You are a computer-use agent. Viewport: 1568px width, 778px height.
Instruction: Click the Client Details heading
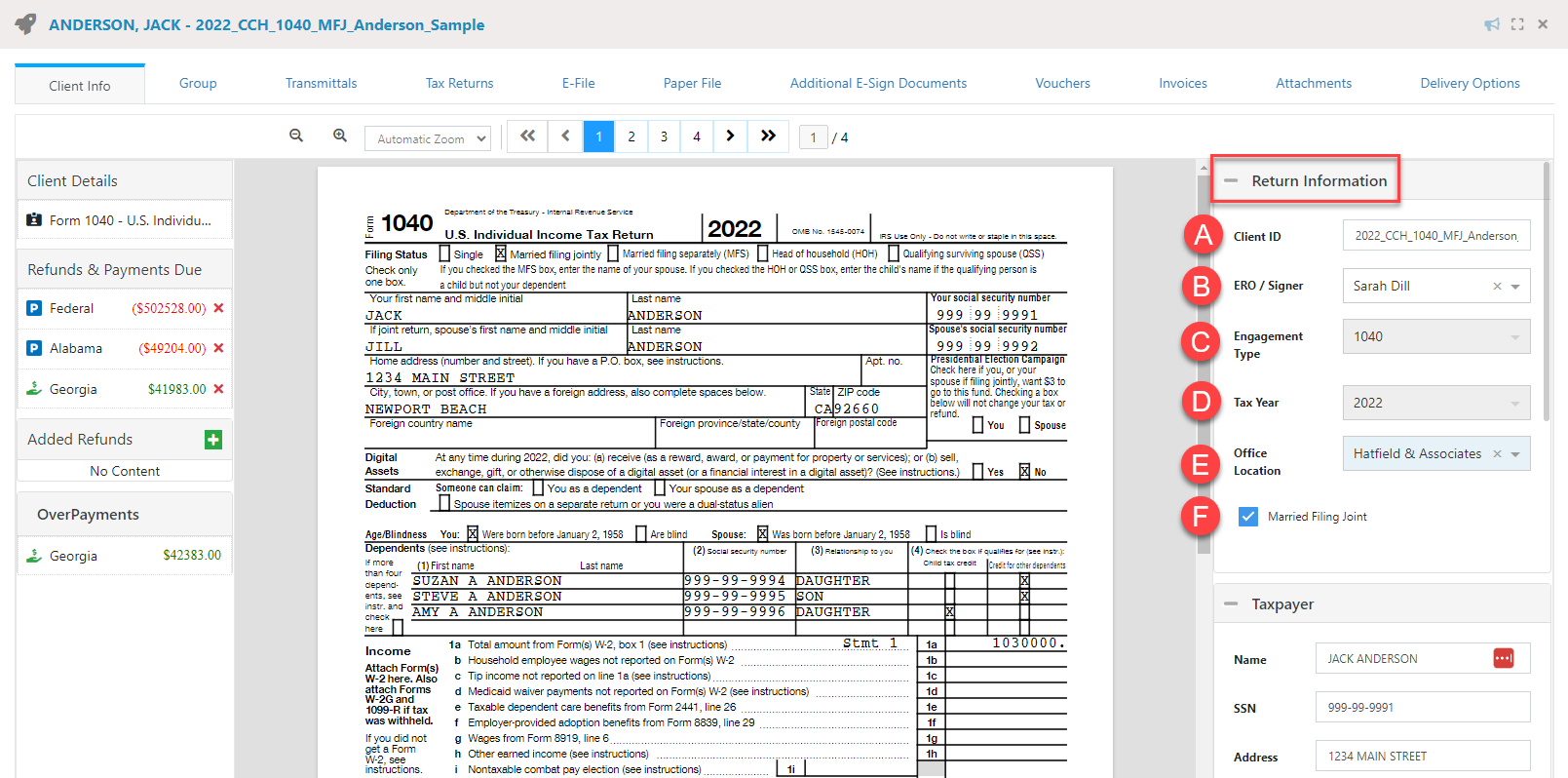point(72,181)
